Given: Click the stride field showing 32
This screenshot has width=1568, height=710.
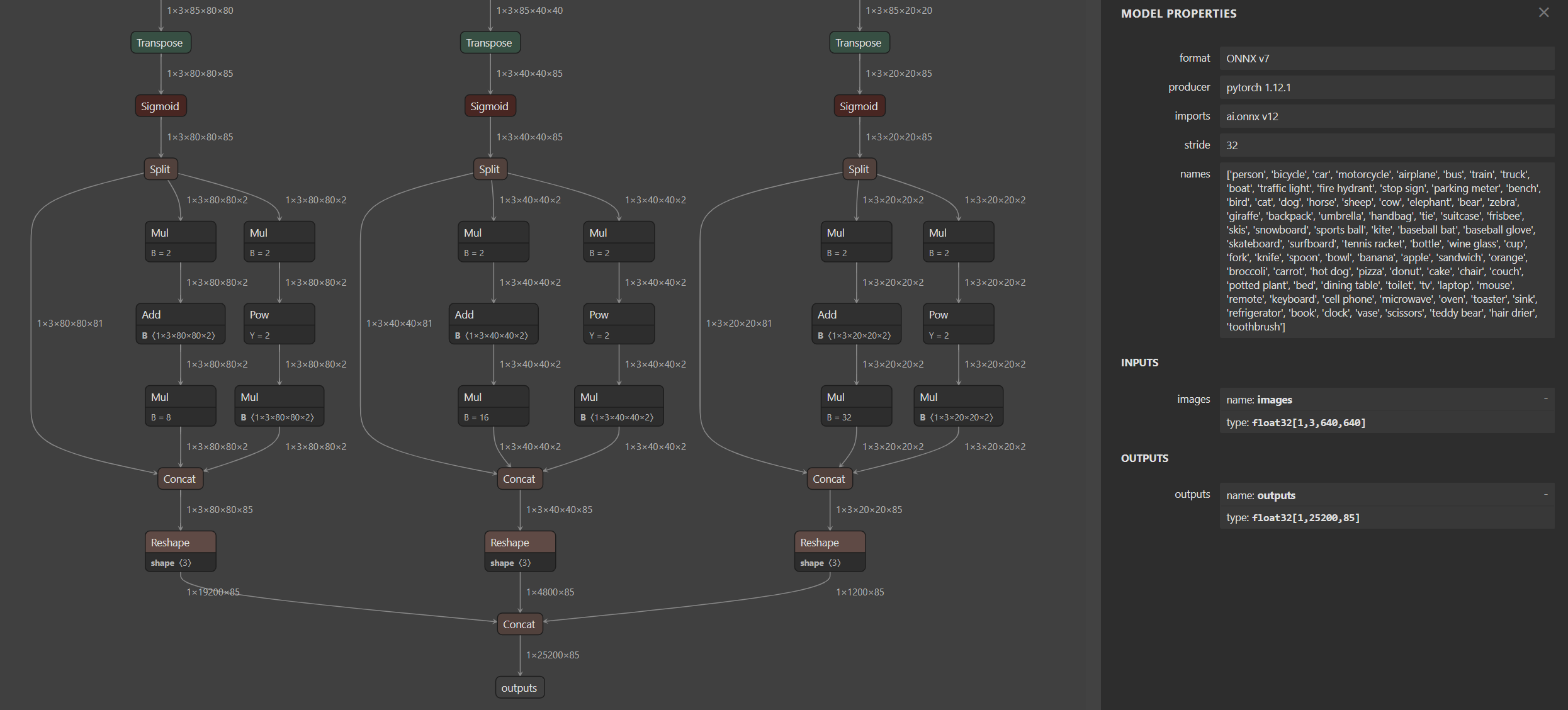Looking at the screenshot, I should tap(1386, 145).
